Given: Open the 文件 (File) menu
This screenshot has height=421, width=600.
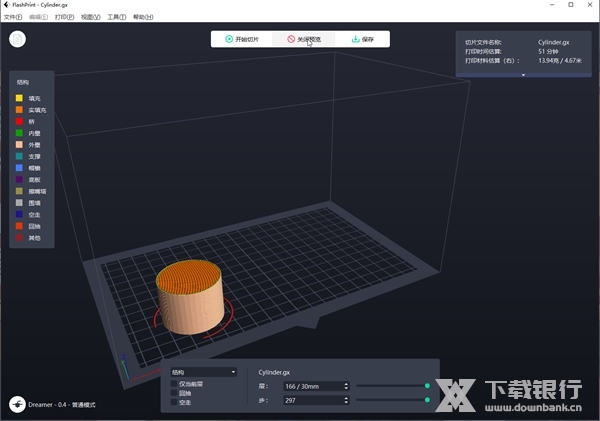Looking at the screenshot, I should click(12, 17).
